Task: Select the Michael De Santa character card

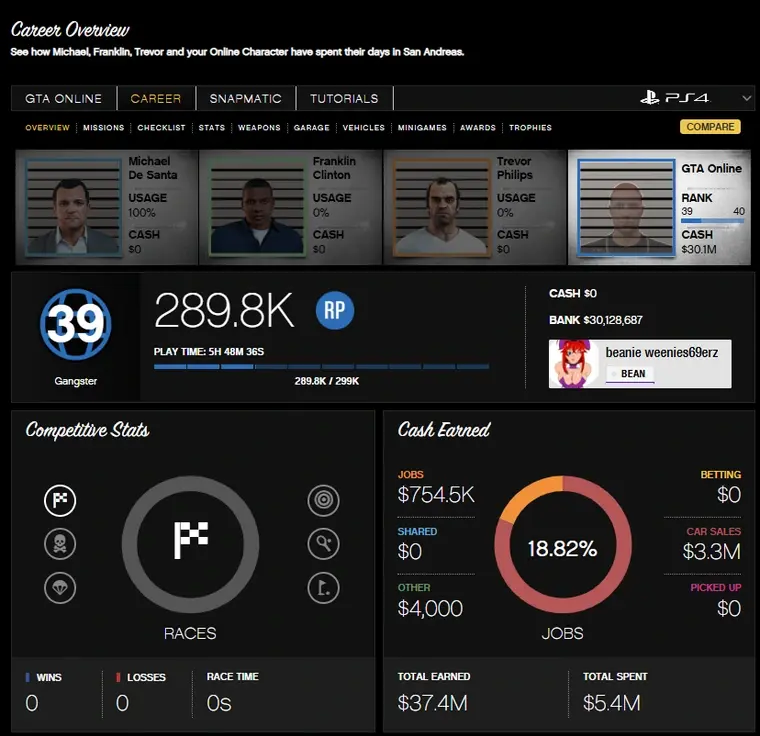Action: point(106,207)
